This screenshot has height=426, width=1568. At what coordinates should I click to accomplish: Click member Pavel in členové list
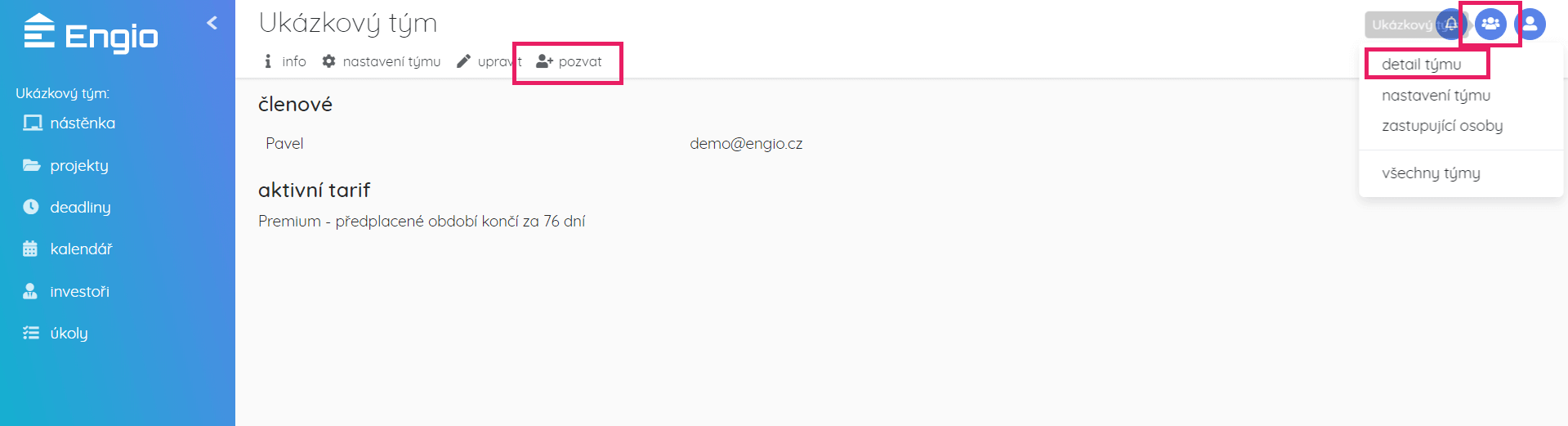[284, 143]
